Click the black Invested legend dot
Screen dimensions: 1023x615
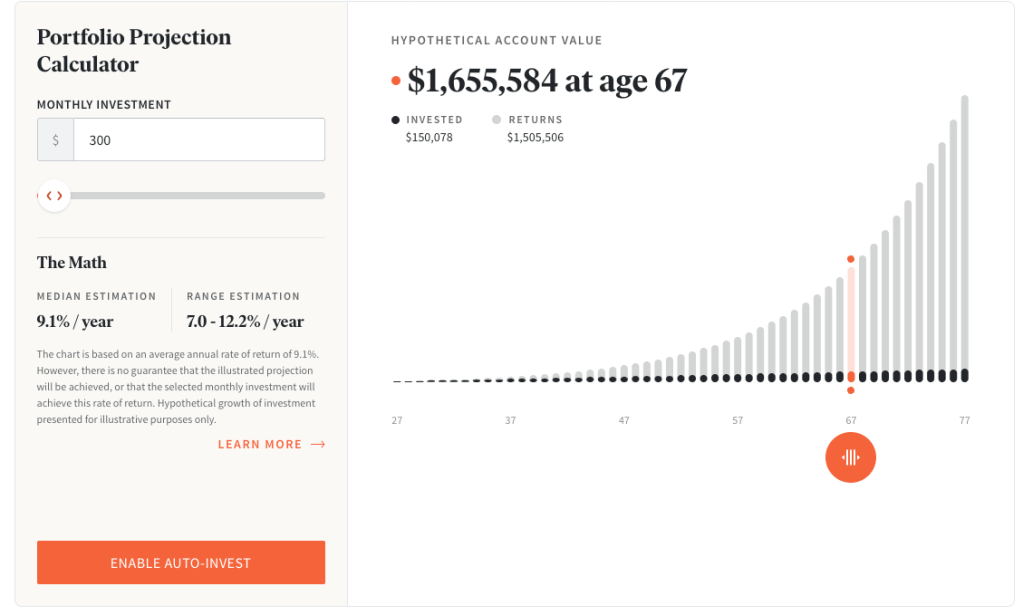[x=396, y=120]
